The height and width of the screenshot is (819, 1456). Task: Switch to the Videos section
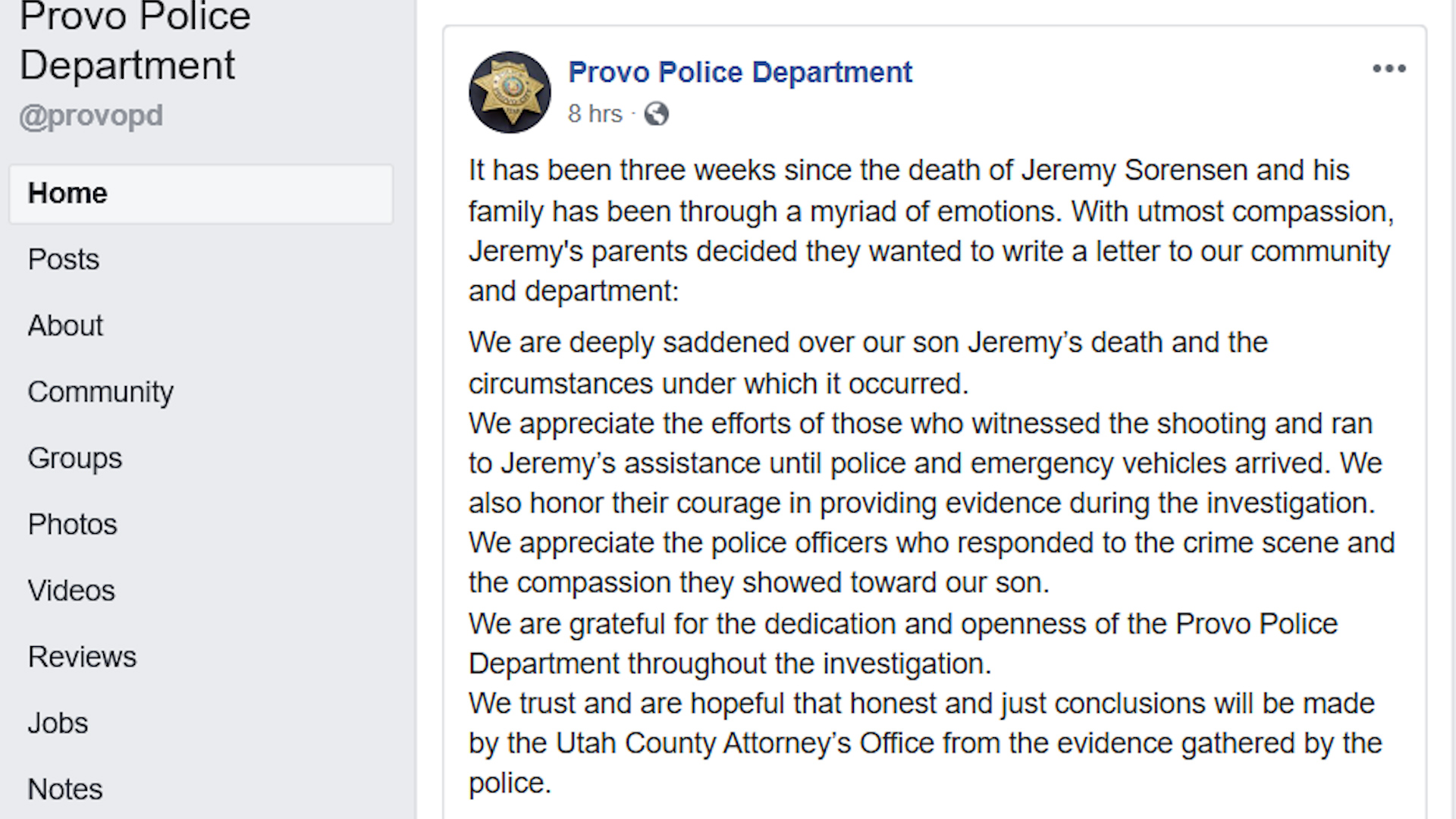point(71,591)
